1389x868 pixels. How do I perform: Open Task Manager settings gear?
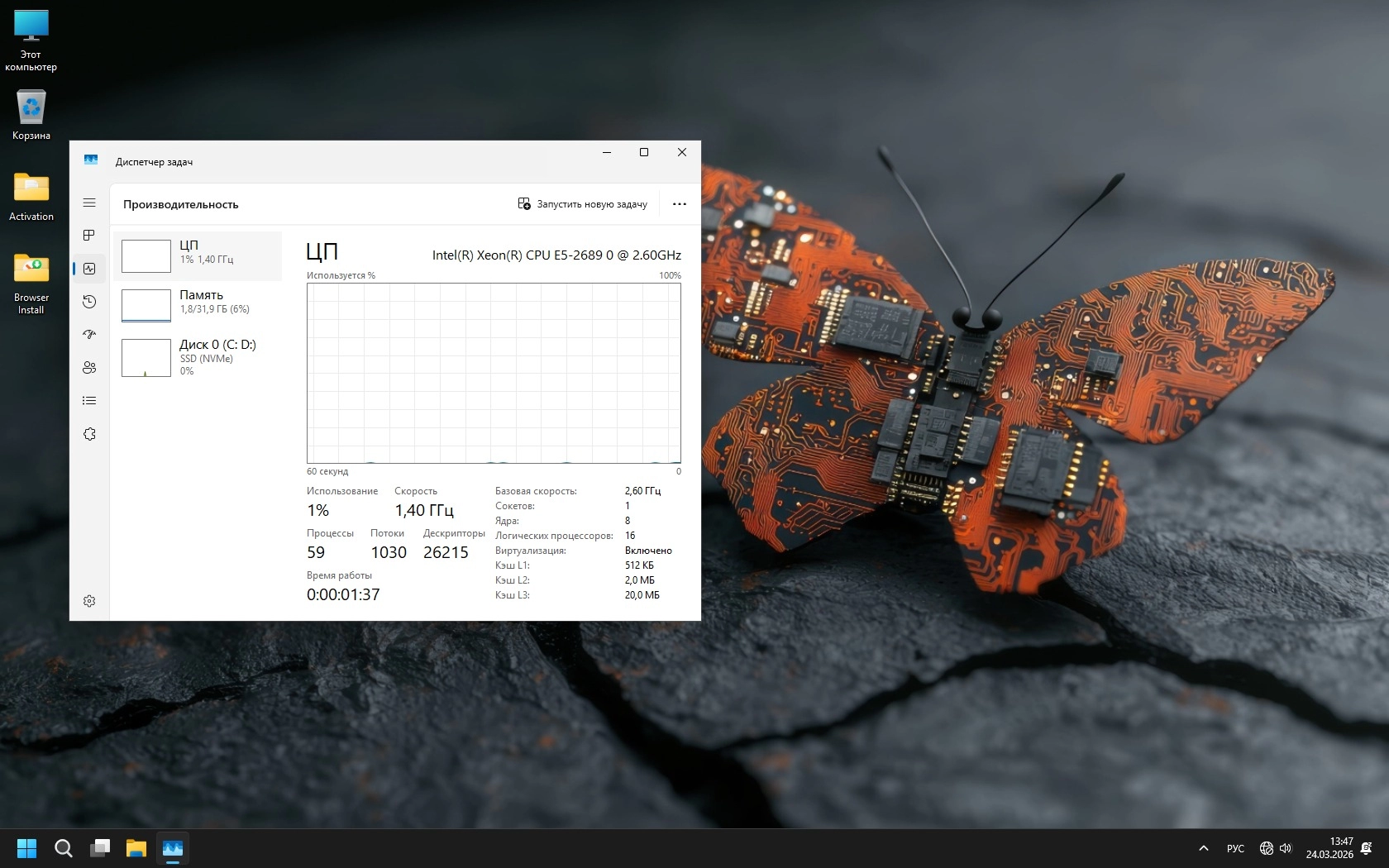[x=89, y=601]
